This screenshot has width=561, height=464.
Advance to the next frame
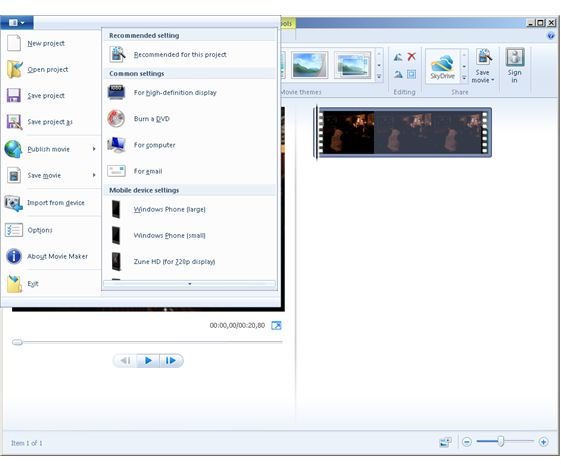[171, 361]
